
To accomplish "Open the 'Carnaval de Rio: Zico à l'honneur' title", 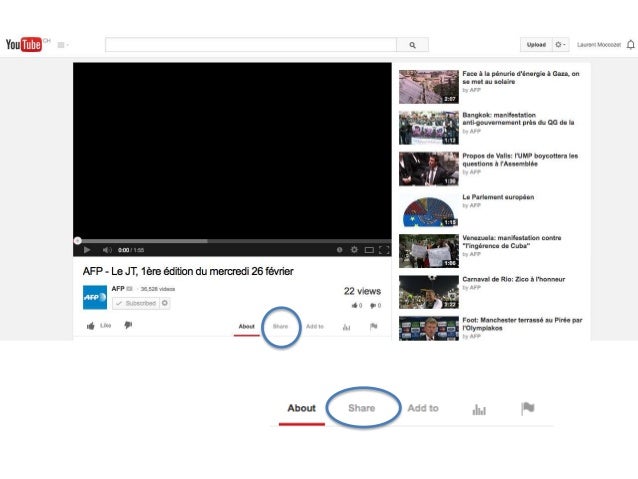I will tap(513, 279).
